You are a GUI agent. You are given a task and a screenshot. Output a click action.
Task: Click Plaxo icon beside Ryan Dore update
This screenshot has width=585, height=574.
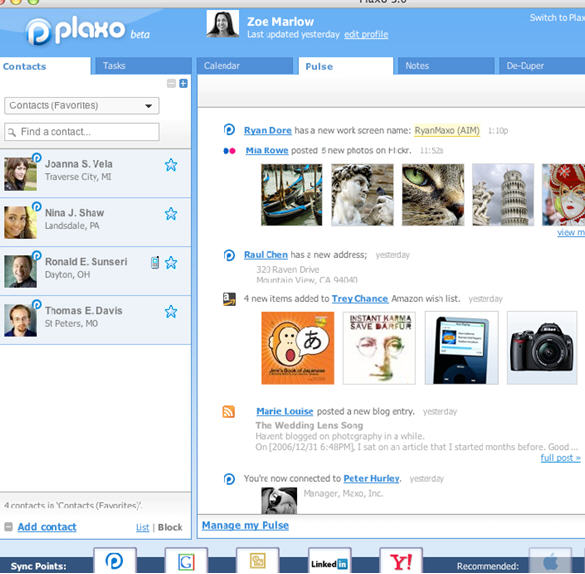[x=229, y=129]
